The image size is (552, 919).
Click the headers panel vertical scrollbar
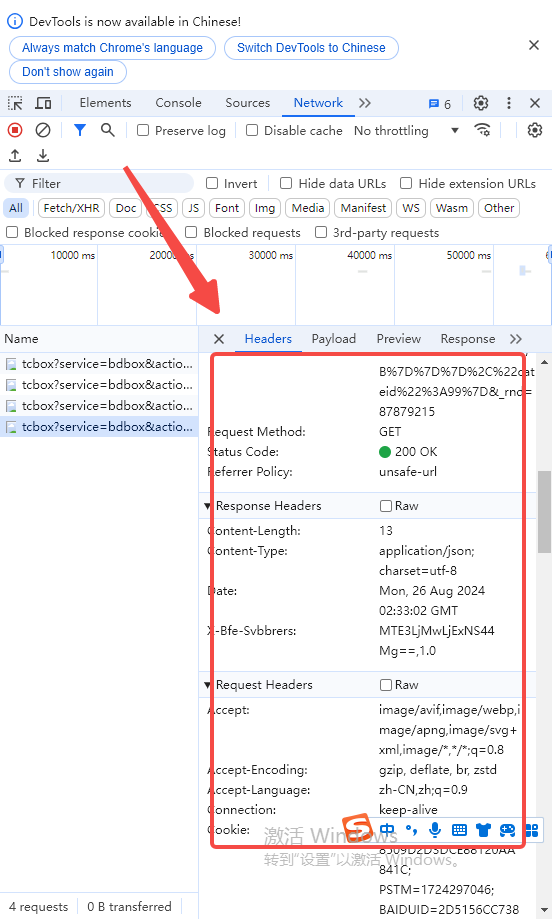(x=544, y=511)
